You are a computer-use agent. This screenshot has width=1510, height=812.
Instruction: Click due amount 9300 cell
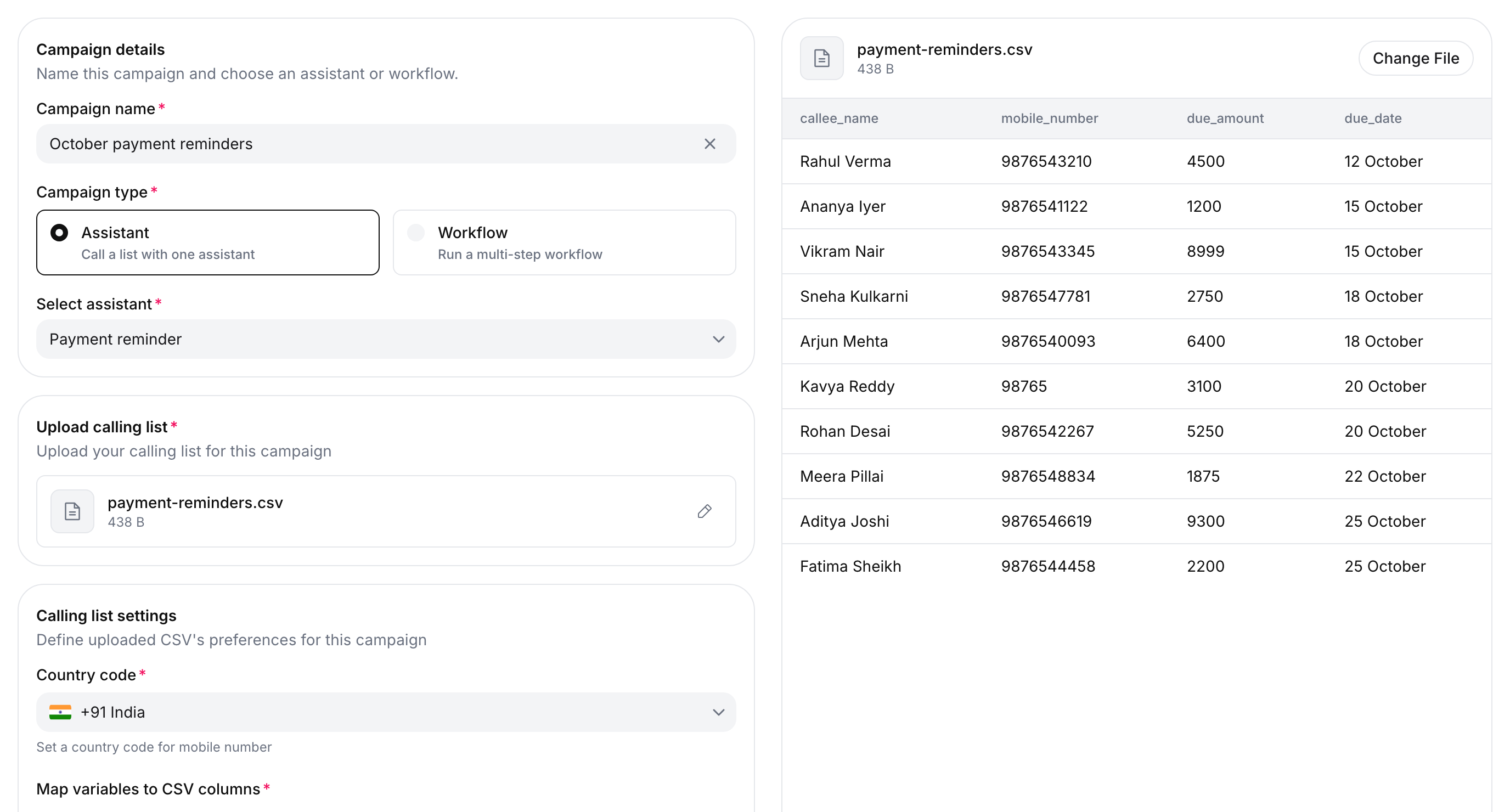[x=1205, y=521]
